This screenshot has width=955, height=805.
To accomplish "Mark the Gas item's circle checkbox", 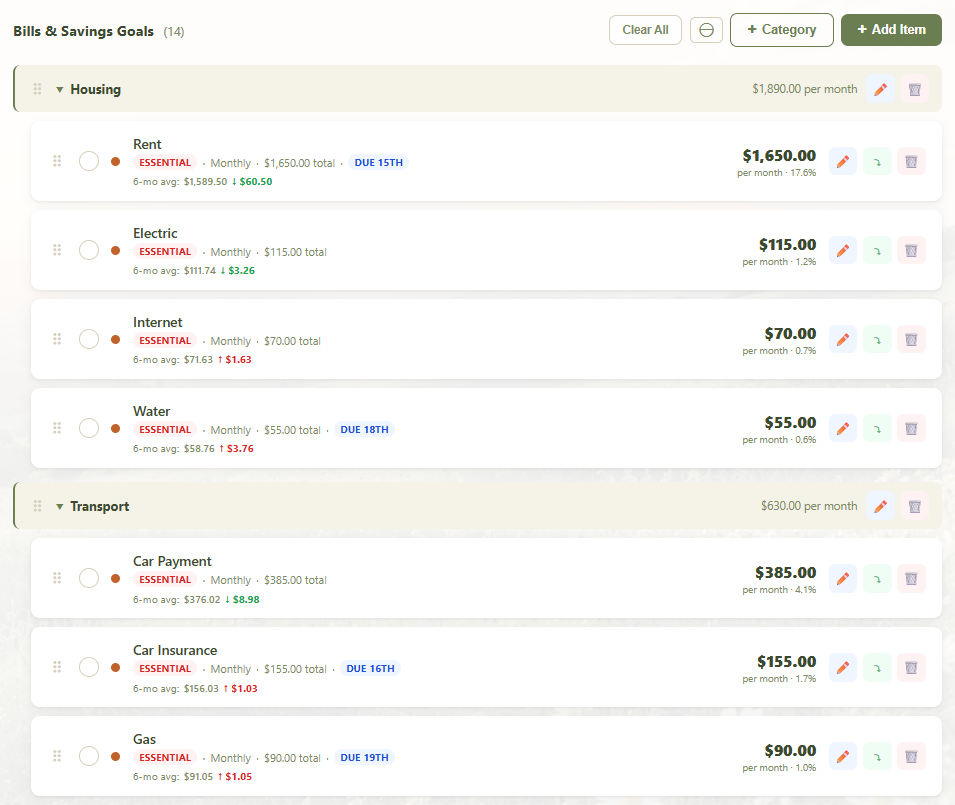I will coord(89,756).
